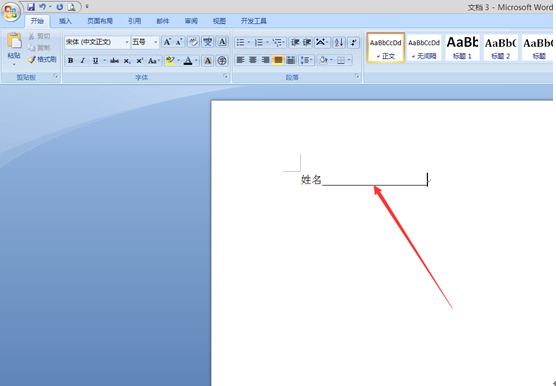Image resolution: width=556 pixels, height=386 pixels.
Task: Open the font name dropdown 宋体
Action: click(127, 42)
